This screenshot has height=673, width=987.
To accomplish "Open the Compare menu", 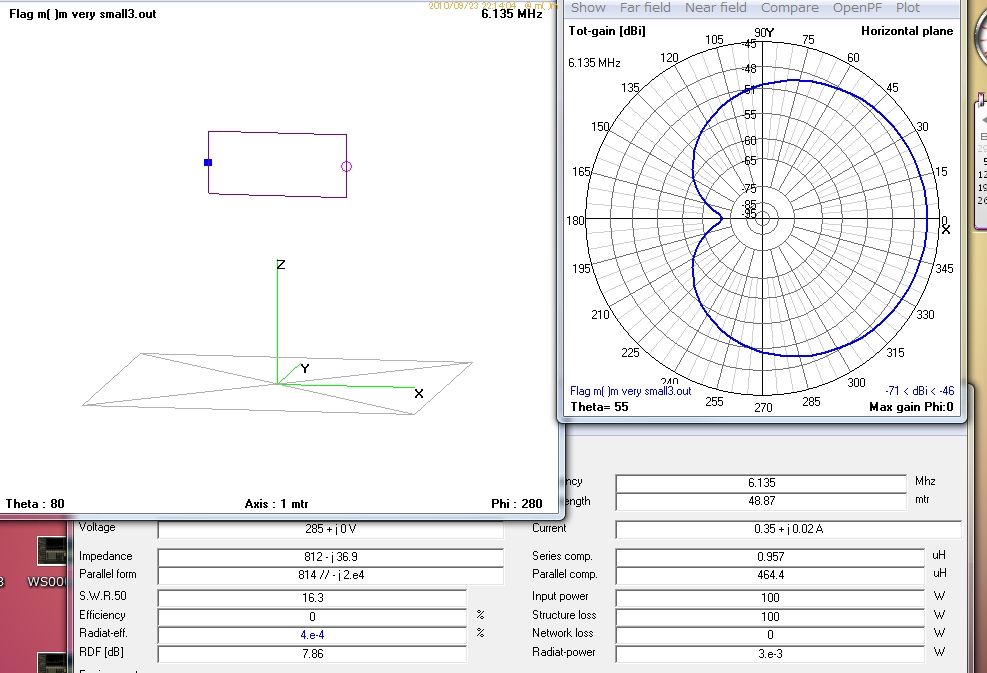I will [789, 8].
